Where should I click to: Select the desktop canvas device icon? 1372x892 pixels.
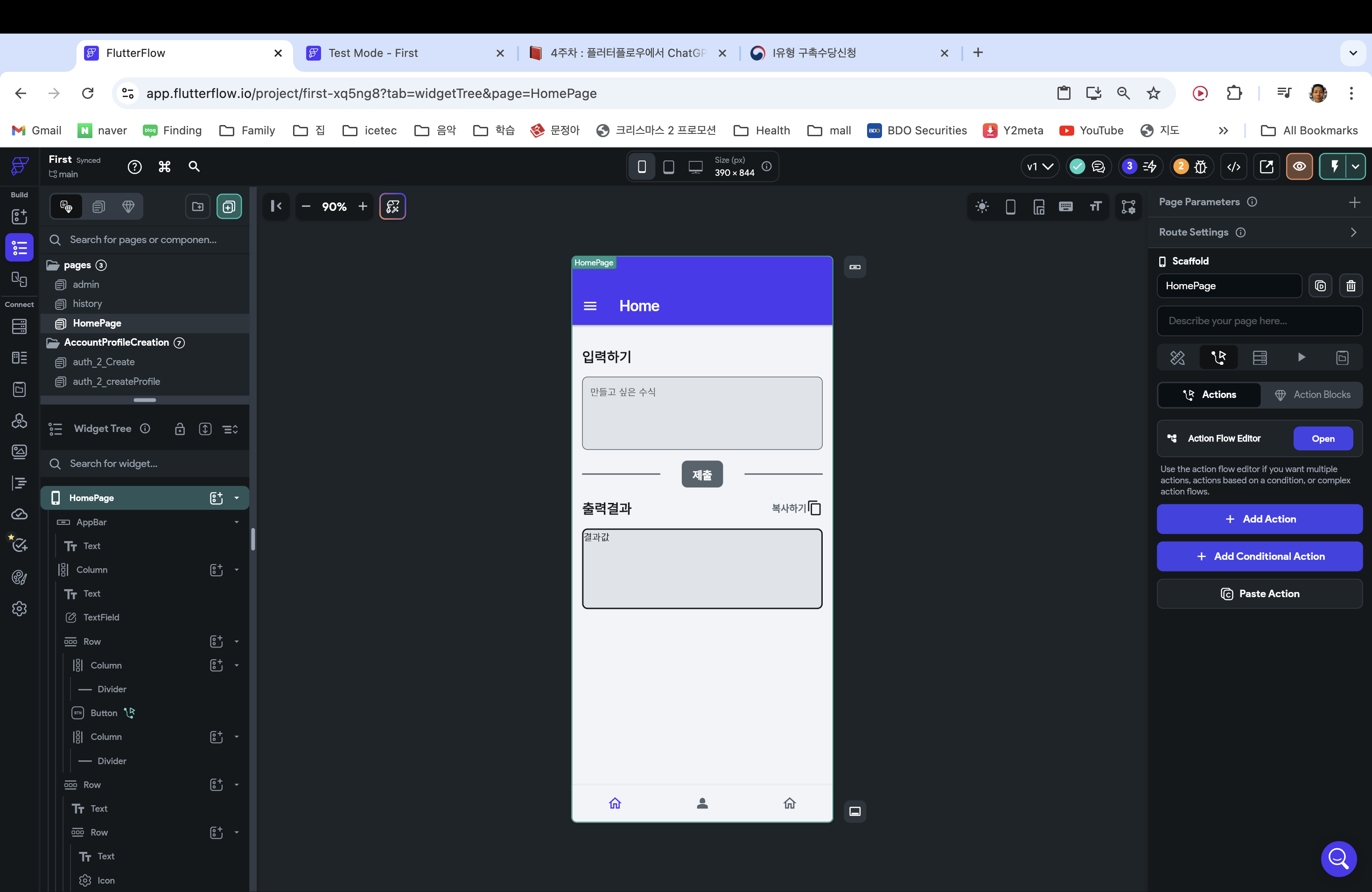point(696,167)
